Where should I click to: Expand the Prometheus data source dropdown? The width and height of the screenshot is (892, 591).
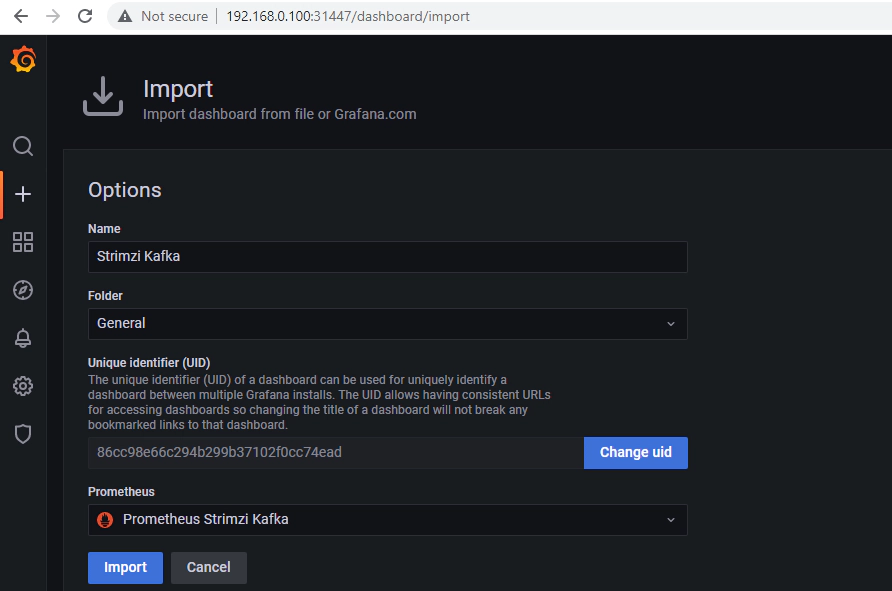click(x=387, y=520)
